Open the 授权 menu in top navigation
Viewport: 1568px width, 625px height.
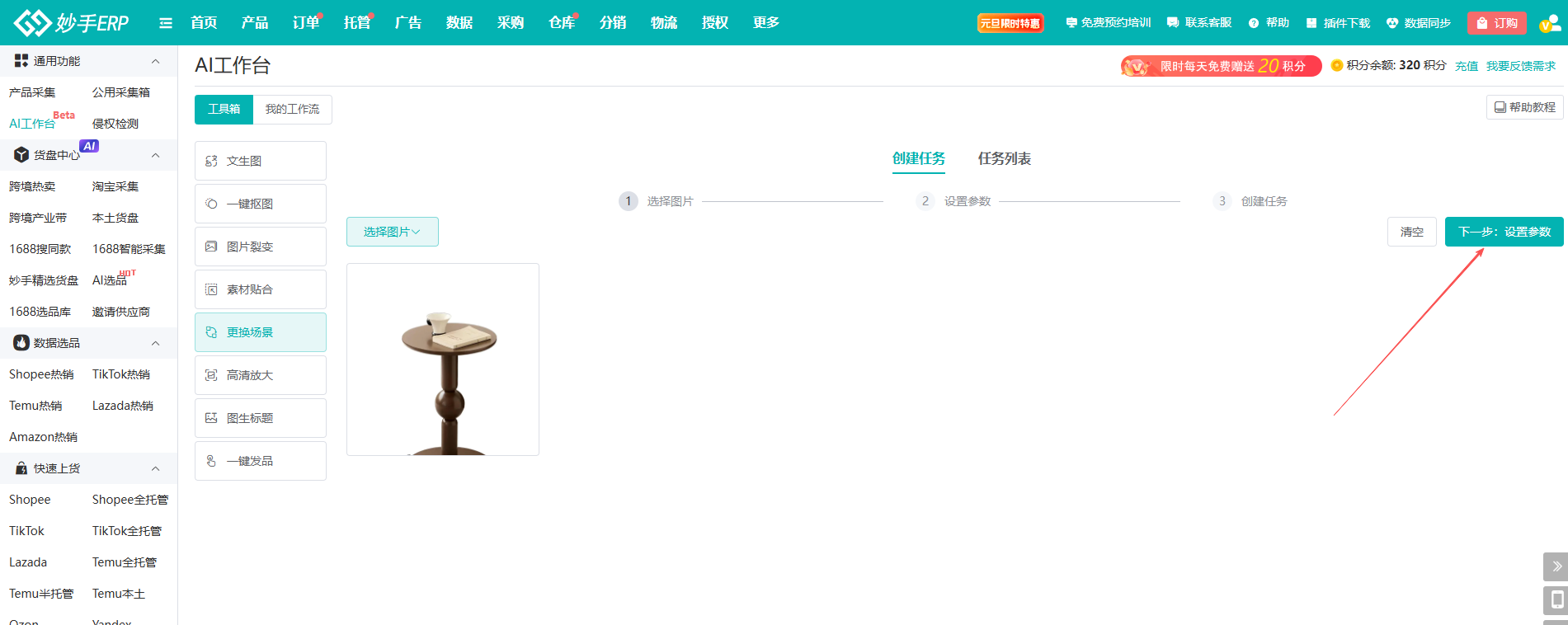(x=715, y=23)
